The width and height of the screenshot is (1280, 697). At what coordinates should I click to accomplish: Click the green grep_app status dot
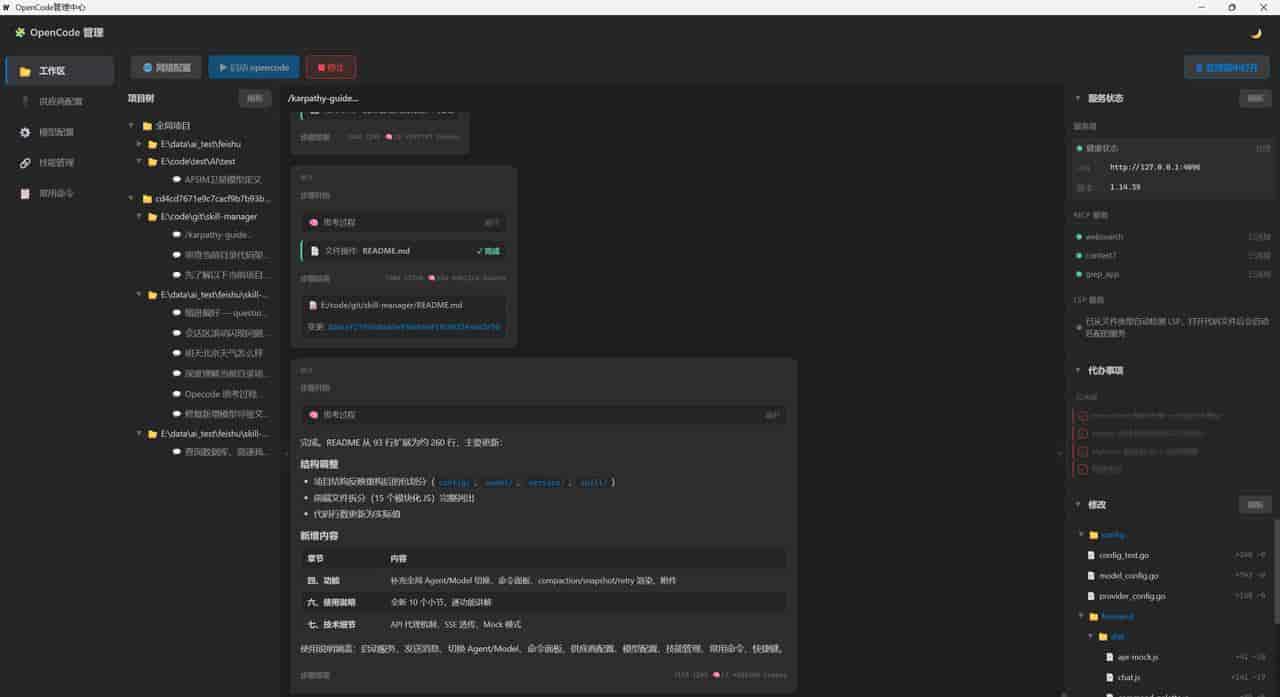[x=1079, y=273]
